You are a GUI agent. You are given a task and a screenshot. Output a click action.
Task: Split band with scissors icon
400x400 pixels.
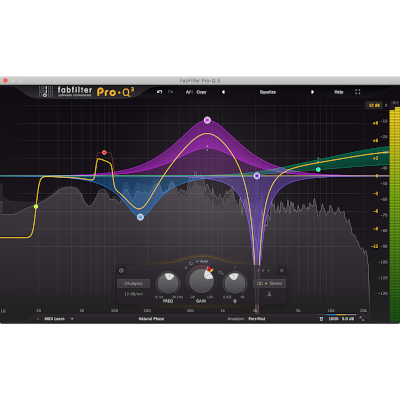269,294
